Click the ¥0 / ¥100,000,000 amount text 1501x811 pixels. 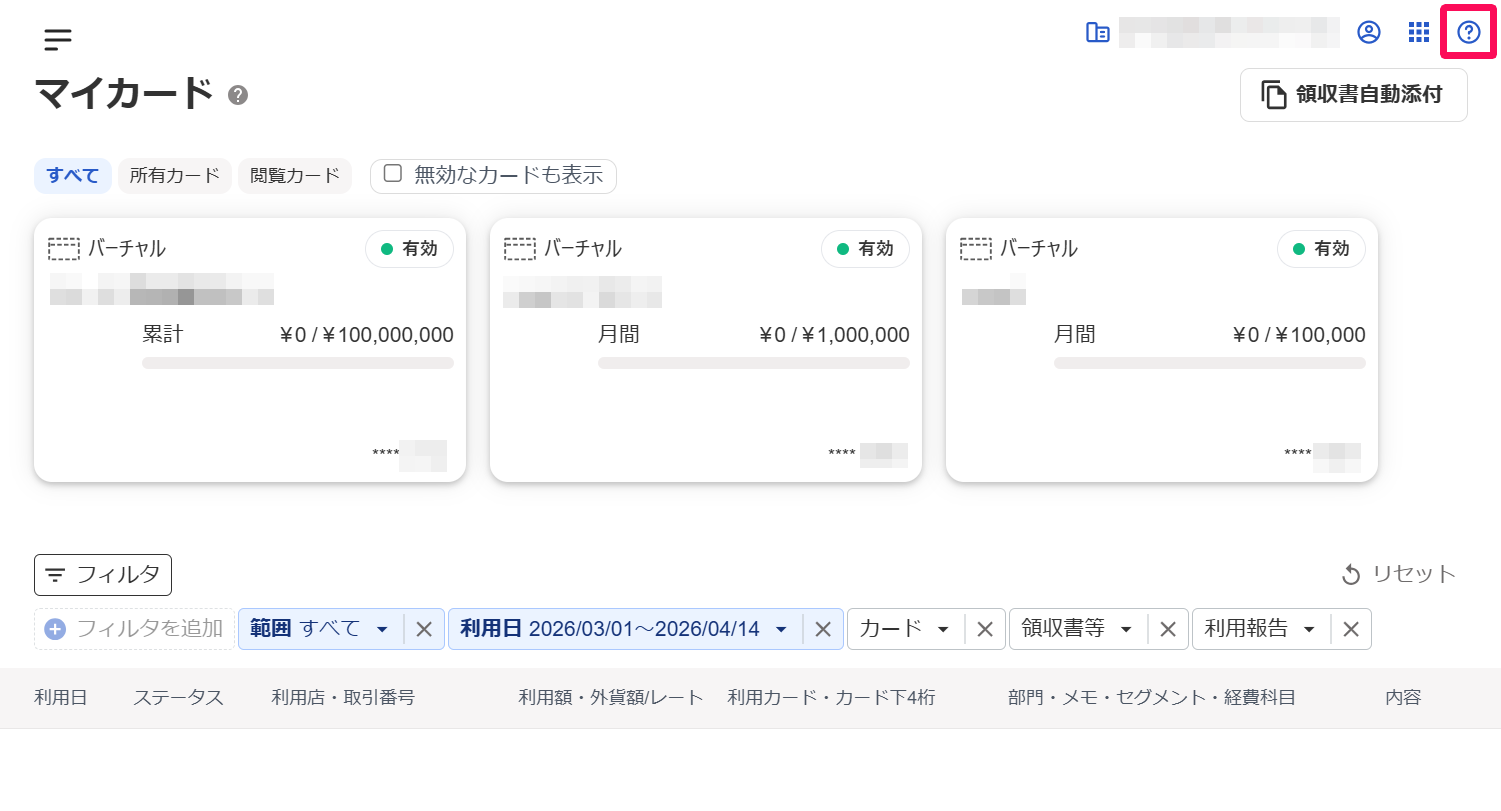(366, 335)
